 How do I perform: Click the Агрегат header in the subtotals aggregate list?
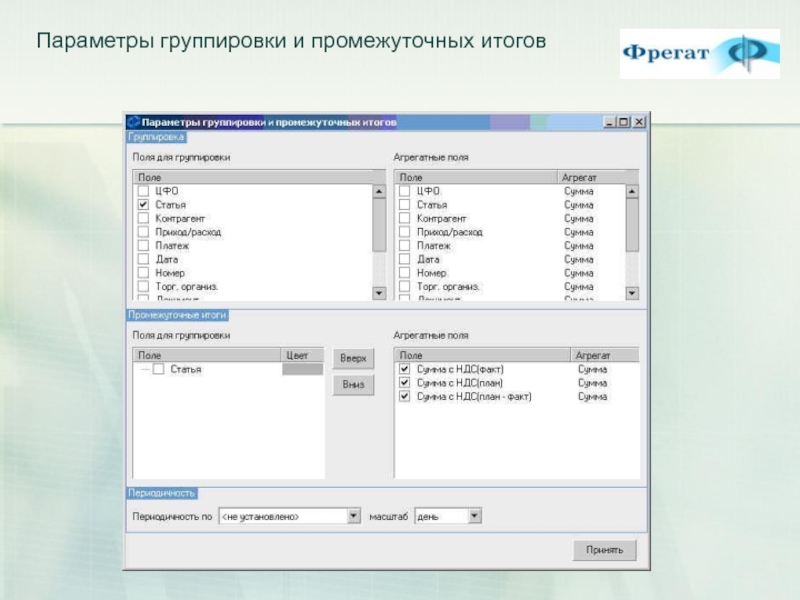click(x=605, y=356)
